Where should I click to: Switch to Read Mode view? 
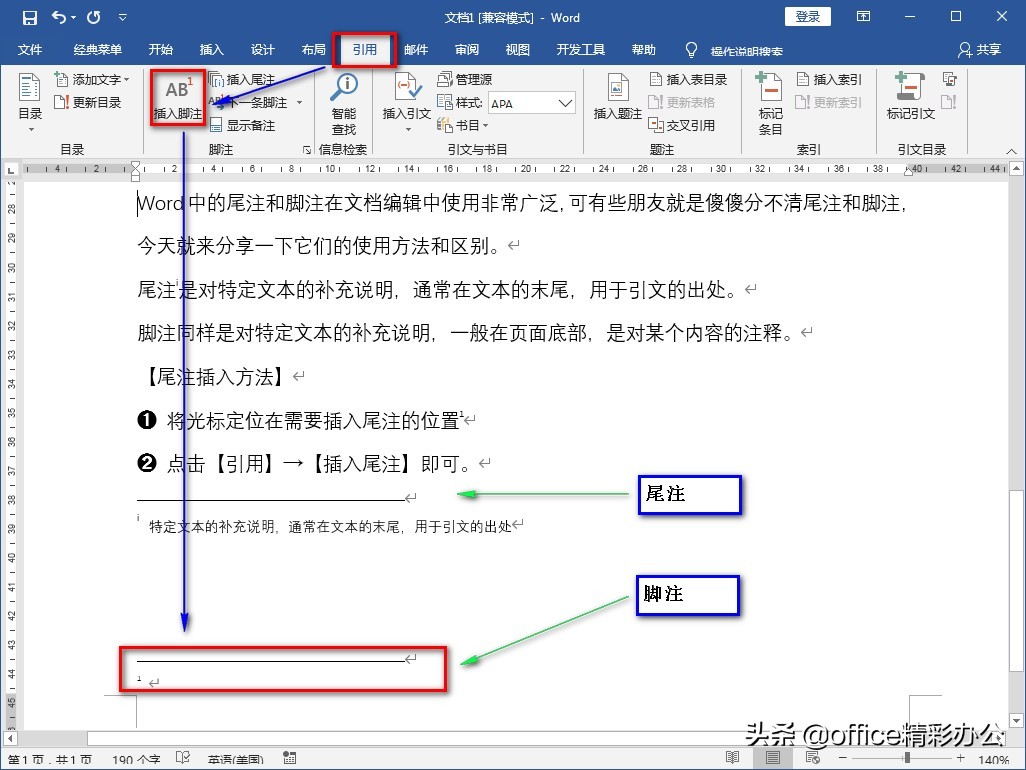pos(732,758)
